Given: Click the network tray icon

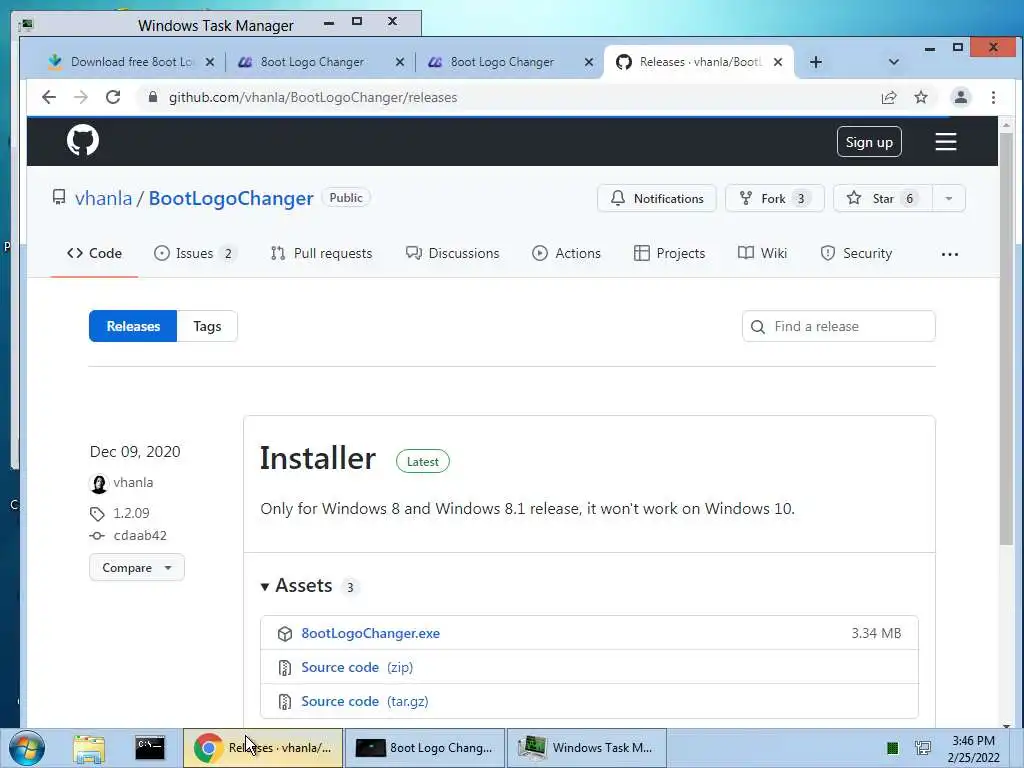Looking at the screenshot, I should click(923, 748).
